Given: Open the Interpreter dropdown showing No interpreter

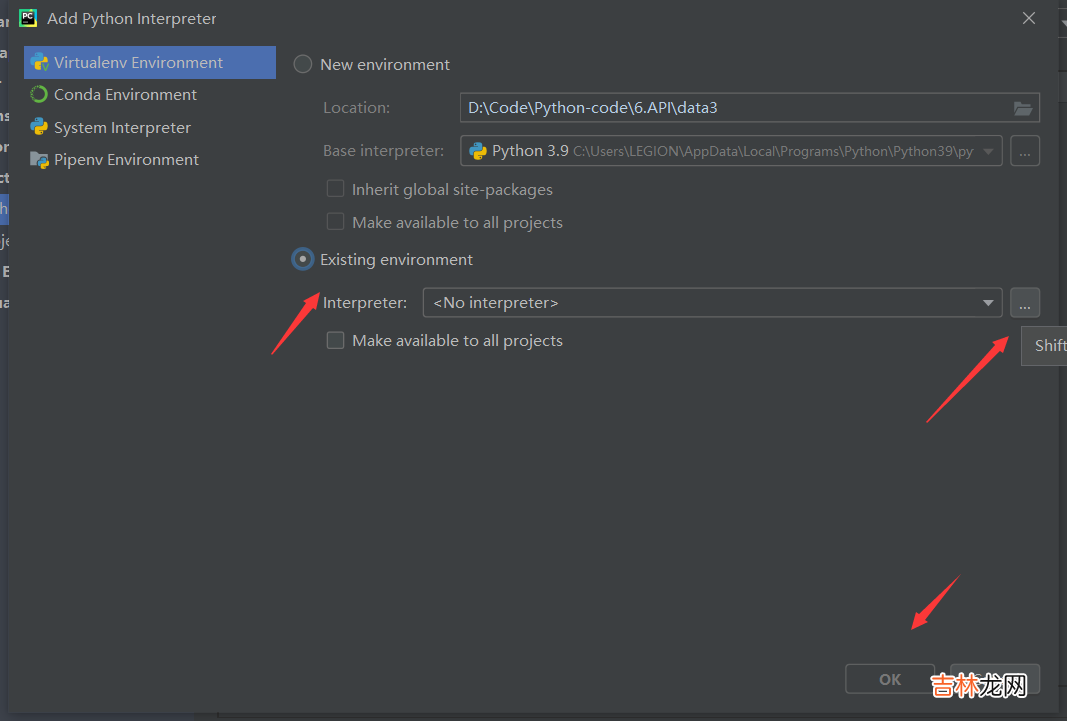Looking at the screenshot, I should [x=712, y=302].
